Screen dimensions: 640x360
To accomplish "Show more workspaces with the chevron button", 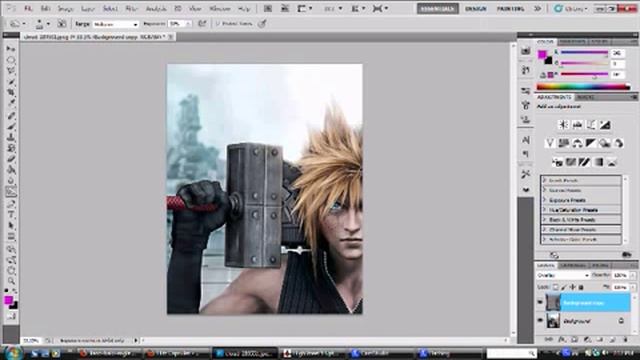I will point(538,9).
